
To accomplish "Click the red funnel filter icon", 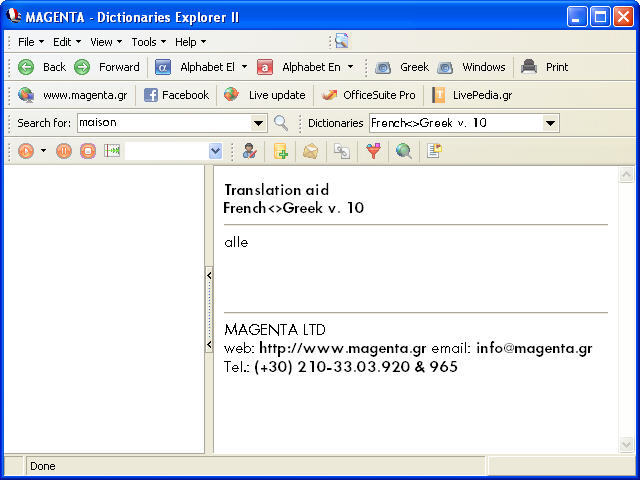I will [373, 151].
